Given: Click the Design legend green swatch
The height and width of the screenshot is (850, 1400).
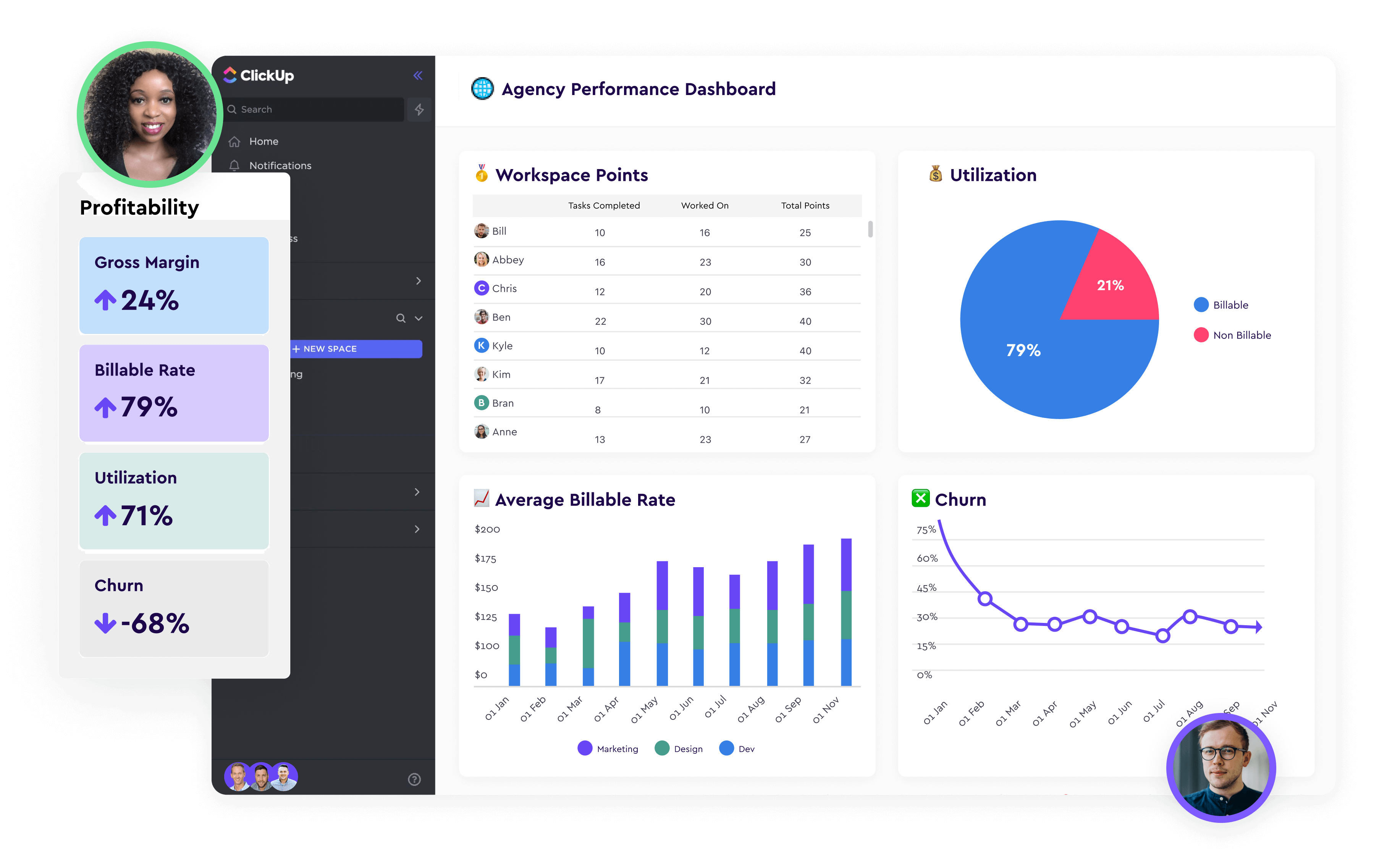Looking at the screenshot, I should [x=662, y=748].
